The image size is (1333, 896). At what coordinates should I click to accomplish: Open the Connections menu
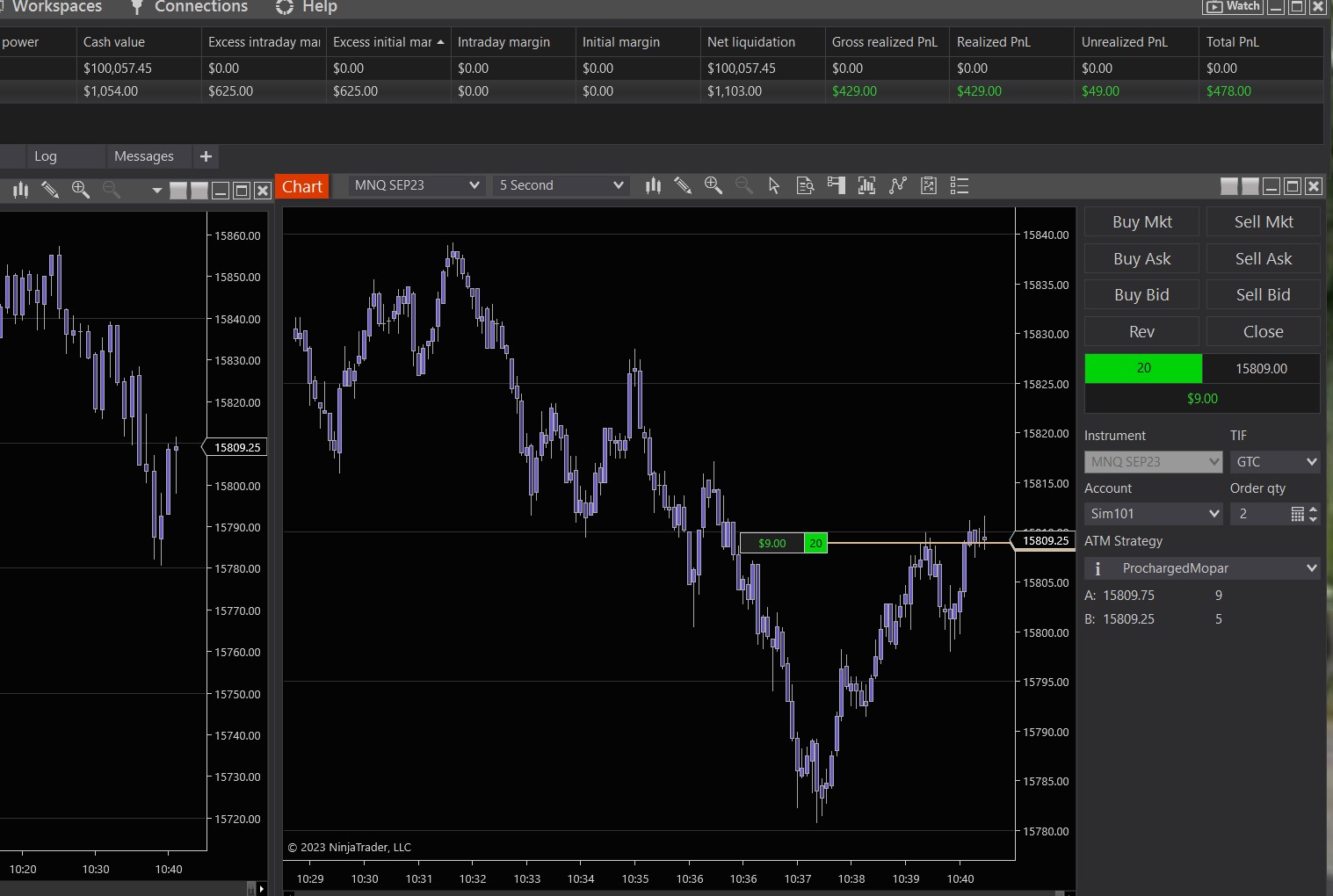(200, 7)
